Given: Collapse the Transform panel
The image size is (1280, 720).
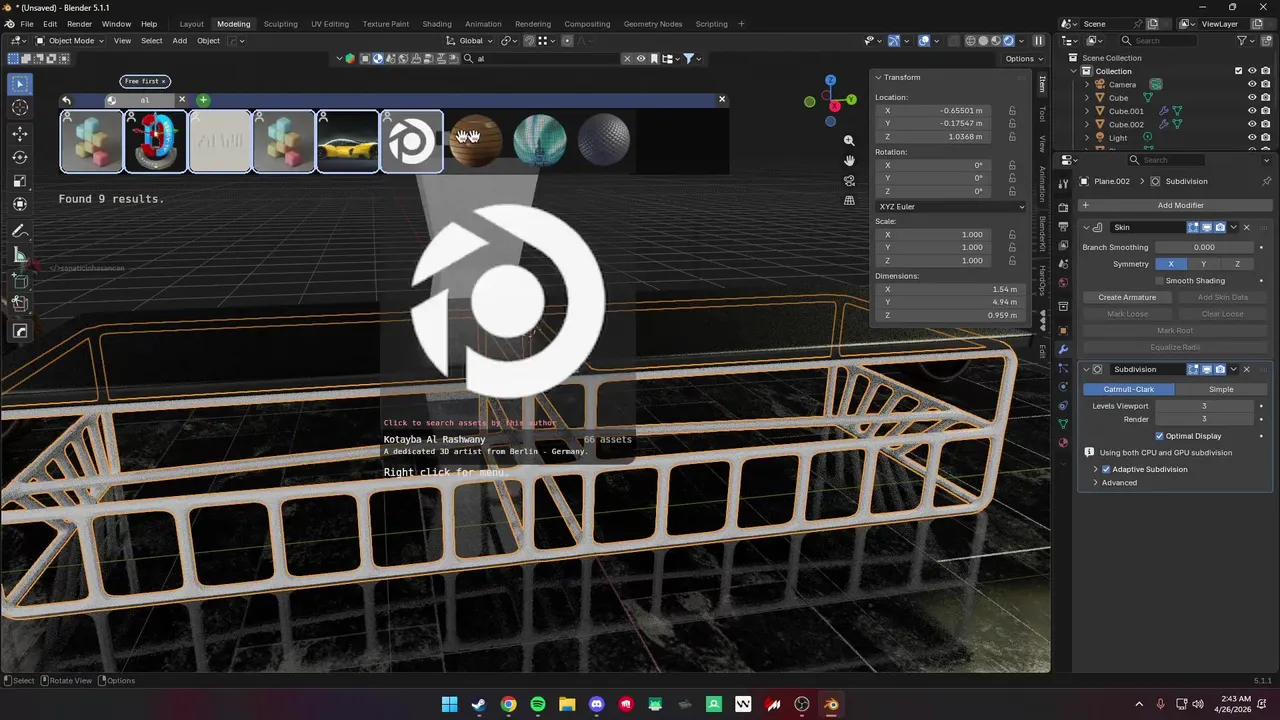Looking at the screenshot, I should (x=878, y=77).
